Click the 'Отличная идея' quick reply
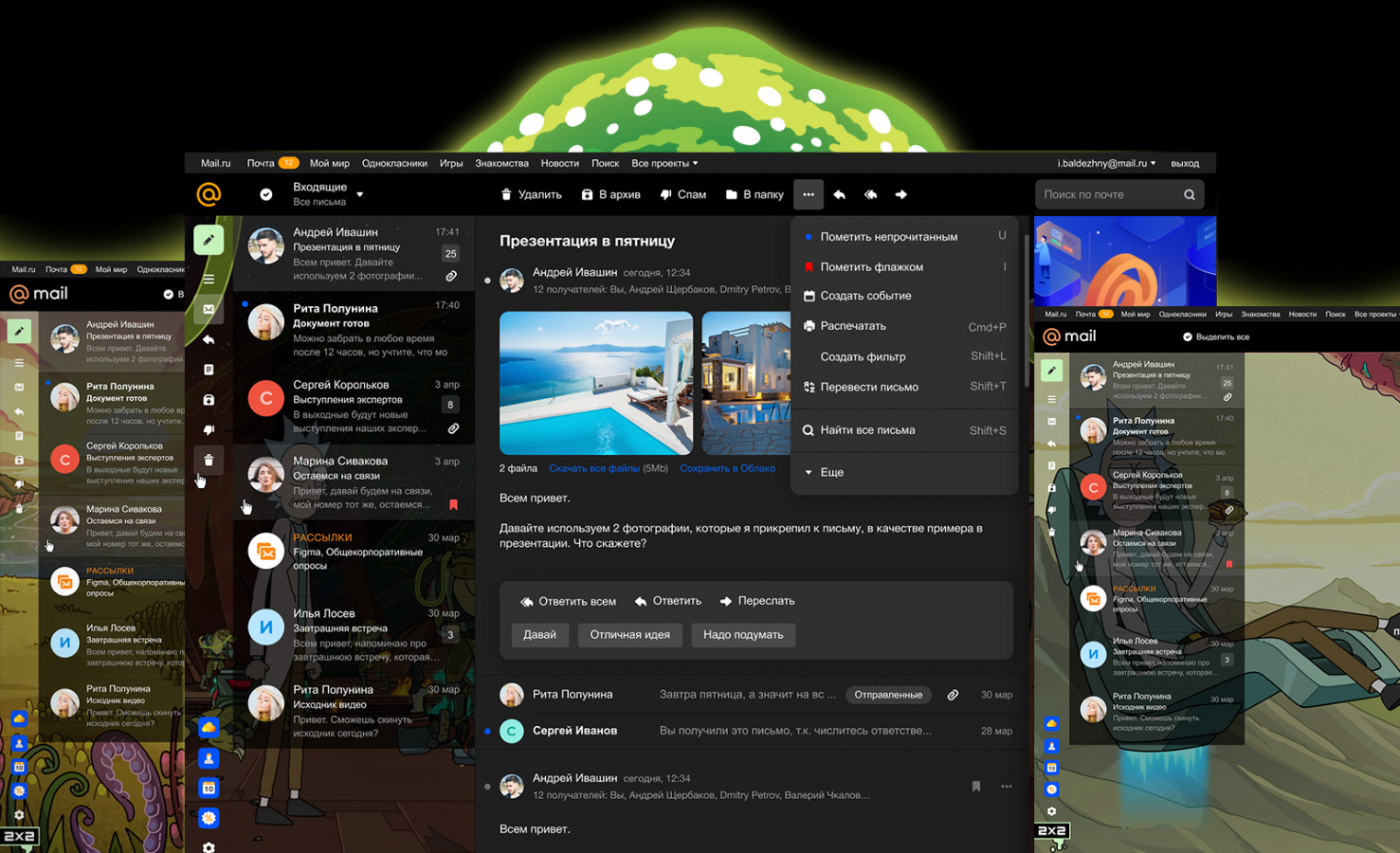Screen dimensions: 1400x853 [629, 635]
